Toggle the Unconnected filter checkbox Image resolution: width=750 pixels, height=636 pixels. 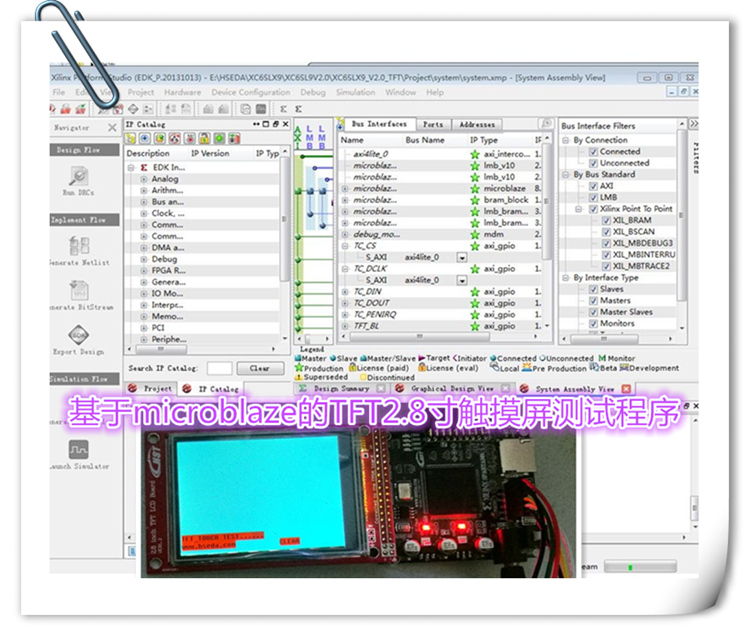pos(593,163)
